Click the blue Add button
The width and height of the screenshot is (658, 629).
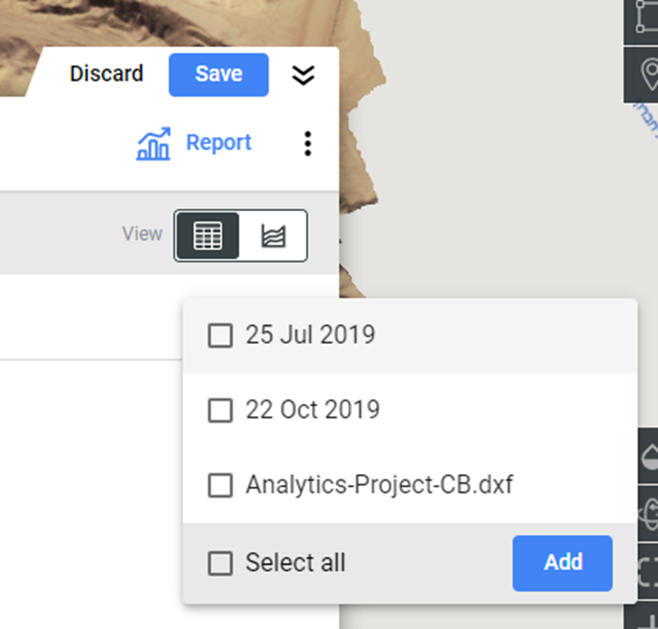click(x=562, y=563)
